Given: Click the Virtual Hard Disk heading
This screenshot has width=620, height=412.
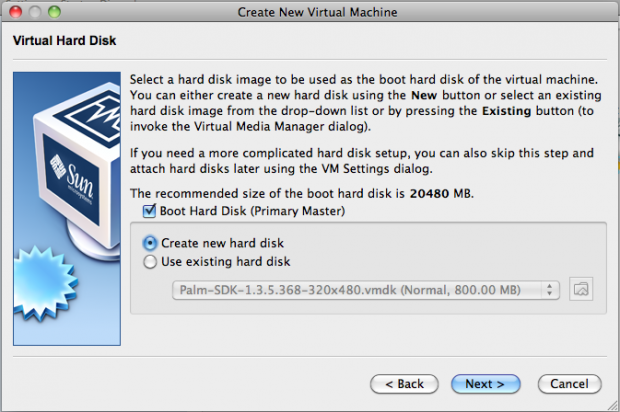Looking at the screenshot, I should point(64,40).
